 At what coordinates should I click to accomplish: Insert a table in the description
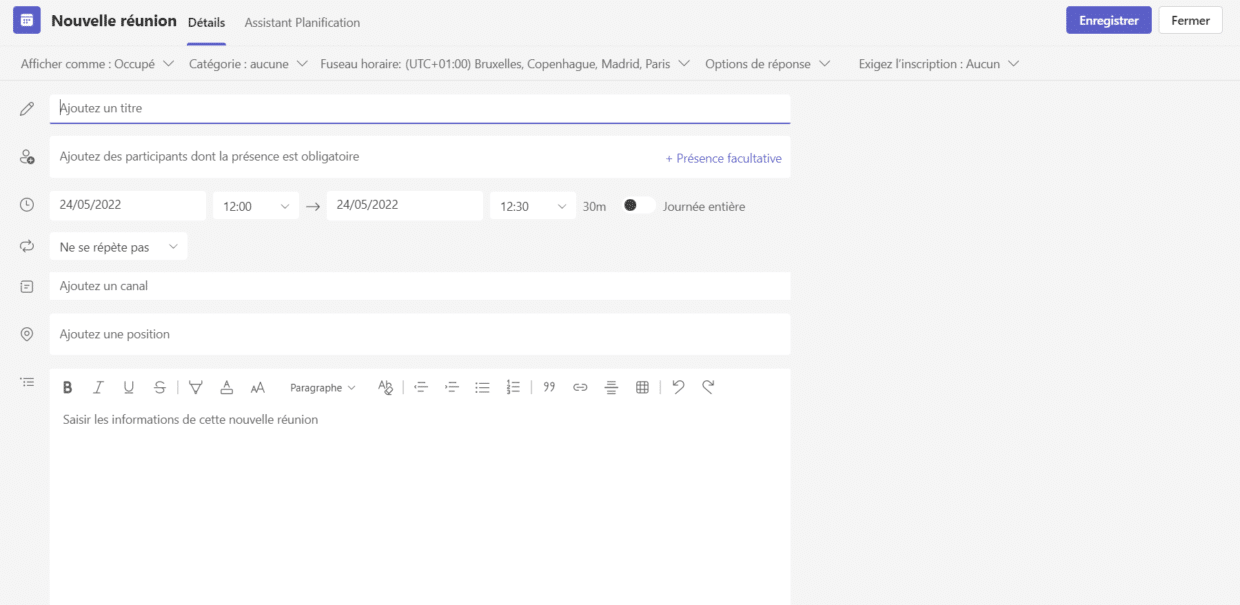click(x=642, y=388)
